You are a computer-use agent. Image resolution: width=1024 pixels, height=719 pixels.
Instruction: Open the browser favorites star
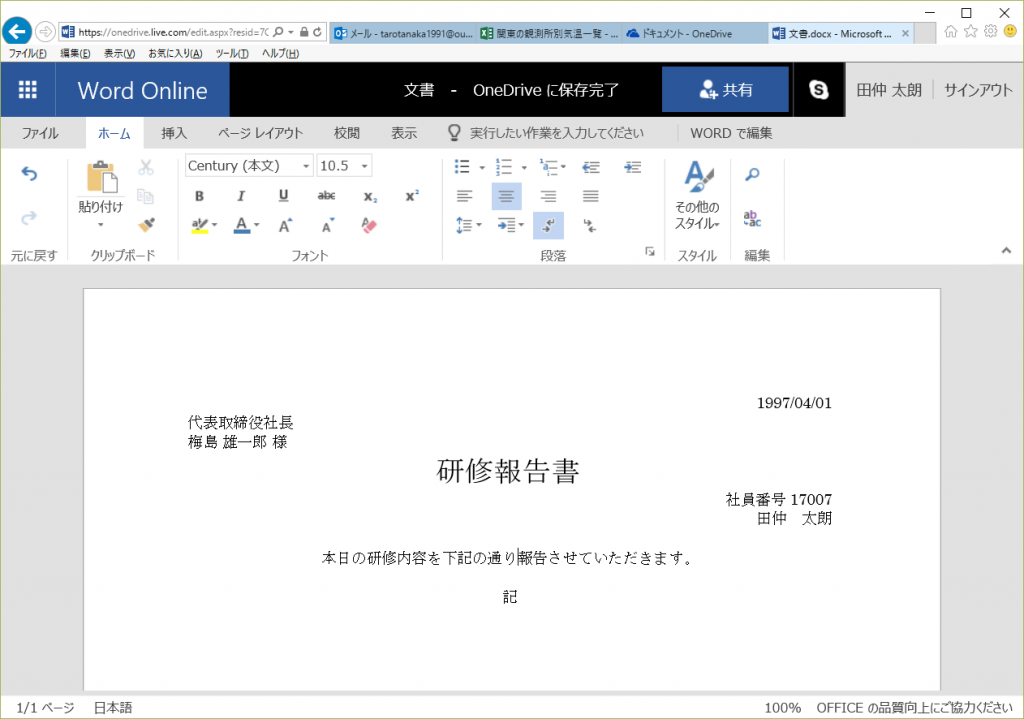(971, 31)
